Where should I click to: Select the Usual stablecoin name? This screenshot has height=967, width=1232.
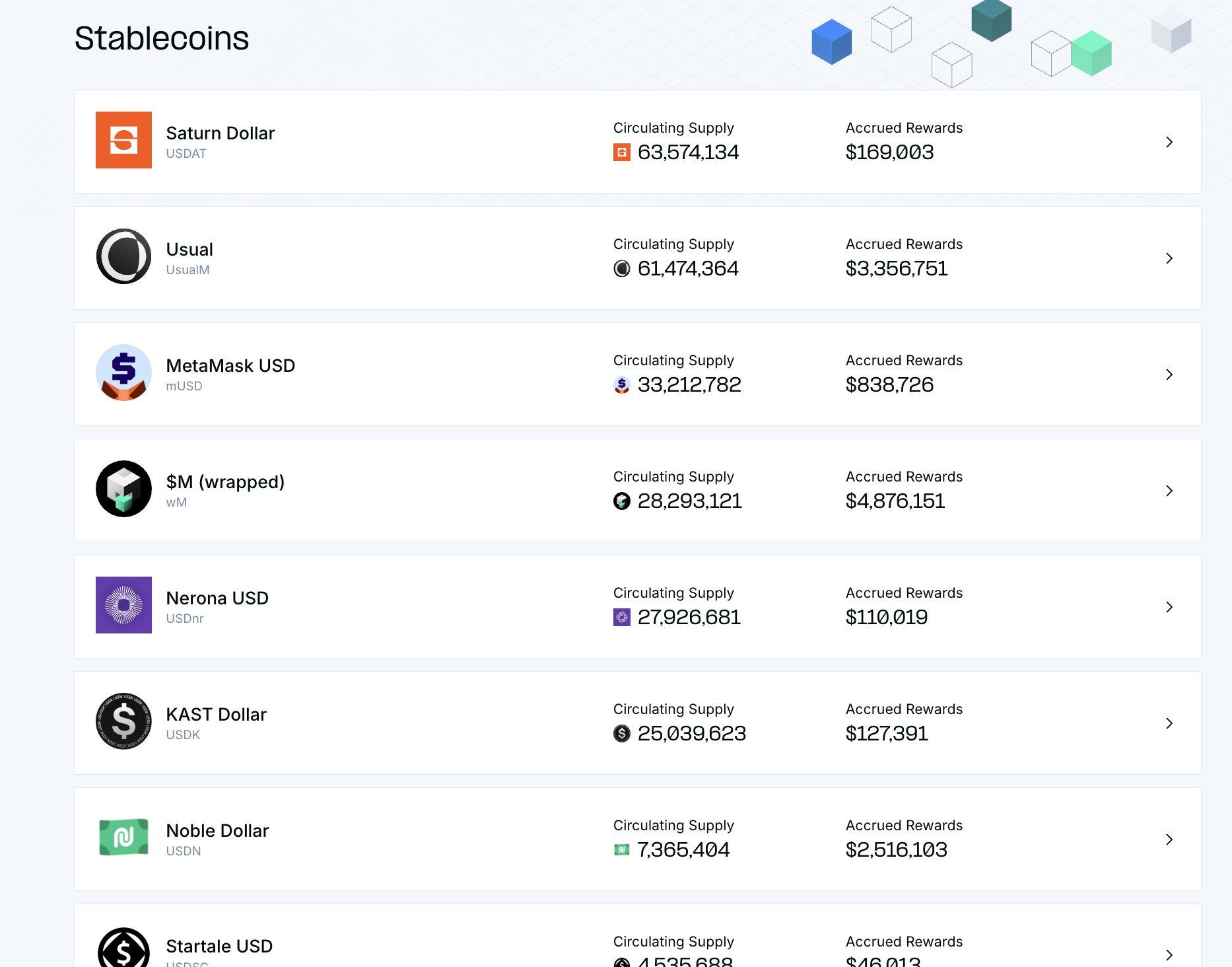[x=189, y=250]
